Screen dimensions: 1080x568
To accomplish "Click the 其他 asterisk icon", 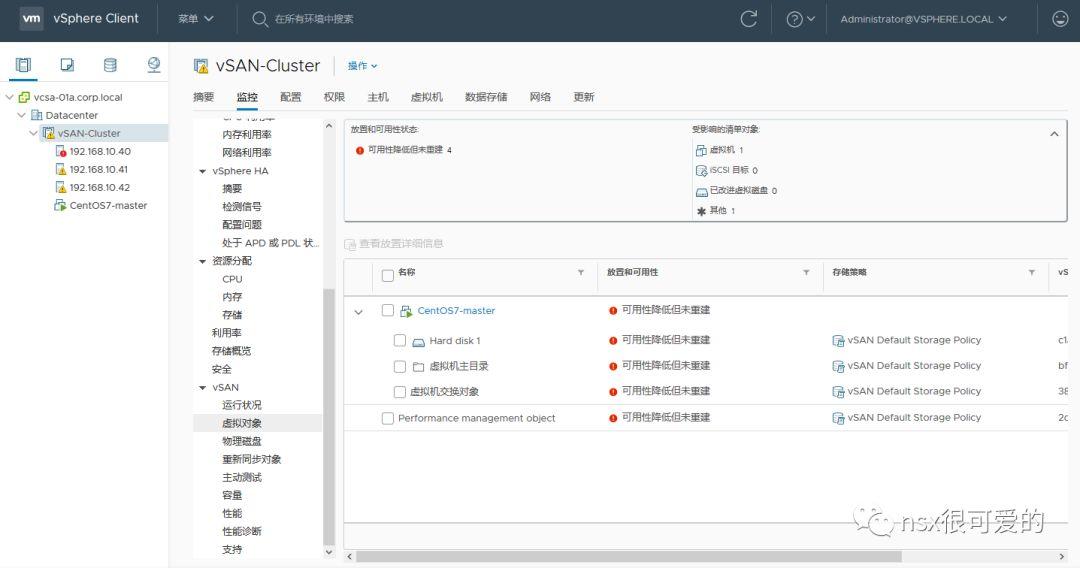I will coord(701,211).
